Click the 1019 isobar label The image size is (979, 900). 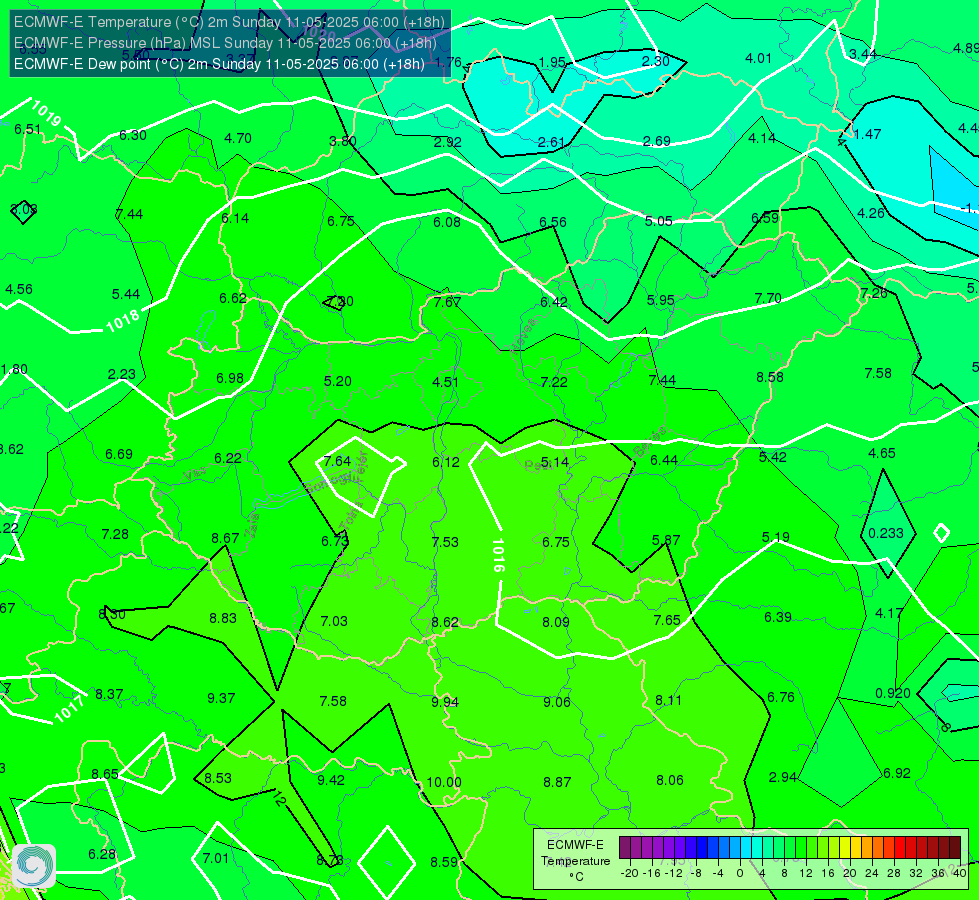pos(46,112)
